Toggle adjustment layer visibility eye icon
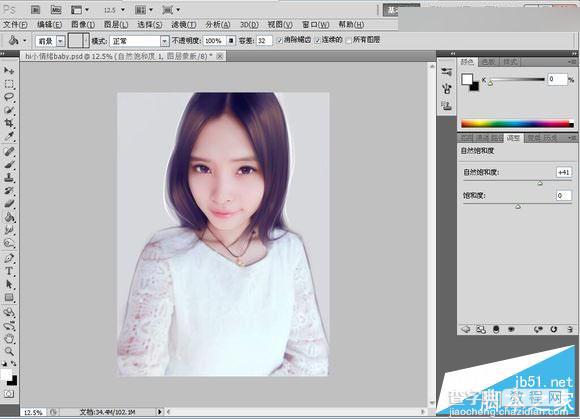The height and width of the screenshot is (419, 580). [x=511, y=329]
